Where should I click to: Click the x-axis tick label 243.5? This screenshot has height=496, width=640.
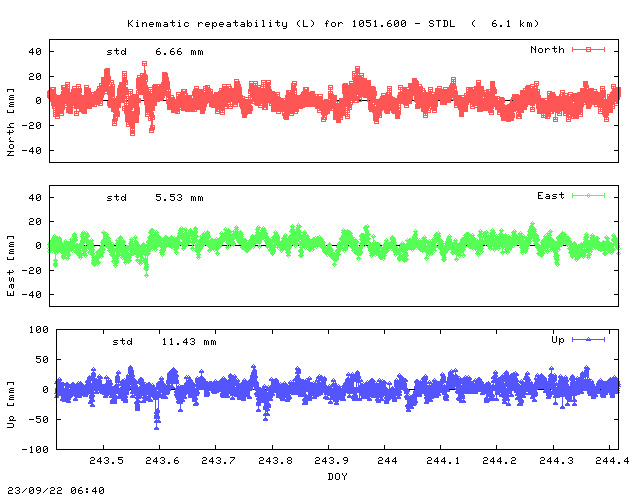pos(106,460)
